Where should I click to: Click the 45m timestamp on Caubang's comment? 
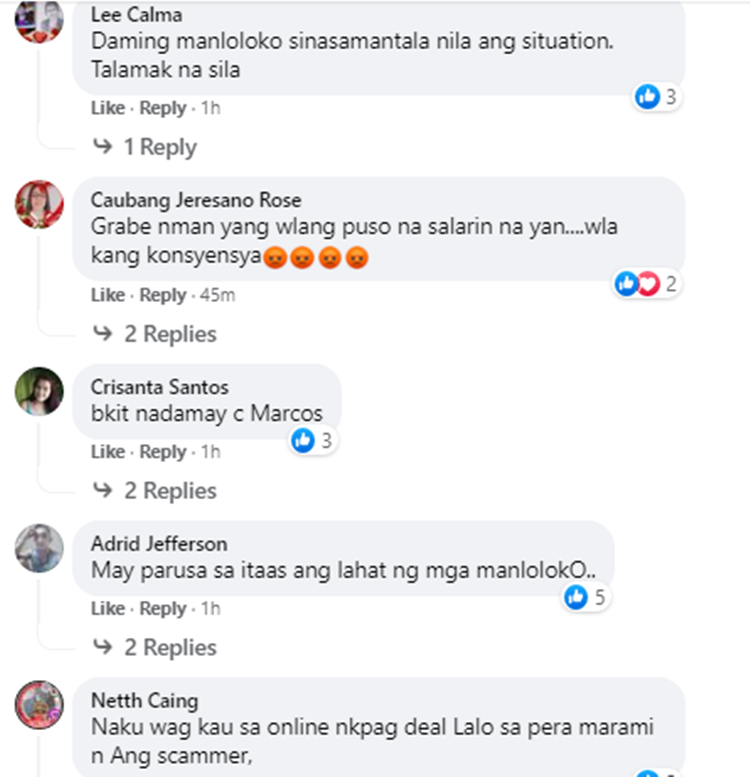[x=217, y=295]
